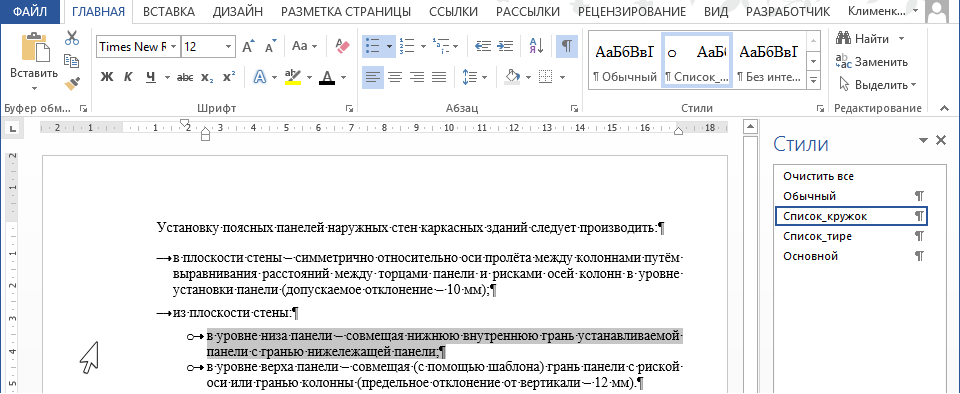Open the highlight color dropdown arrow
Viewport: 960px width, 394px height.
click(x=309, y=78)
